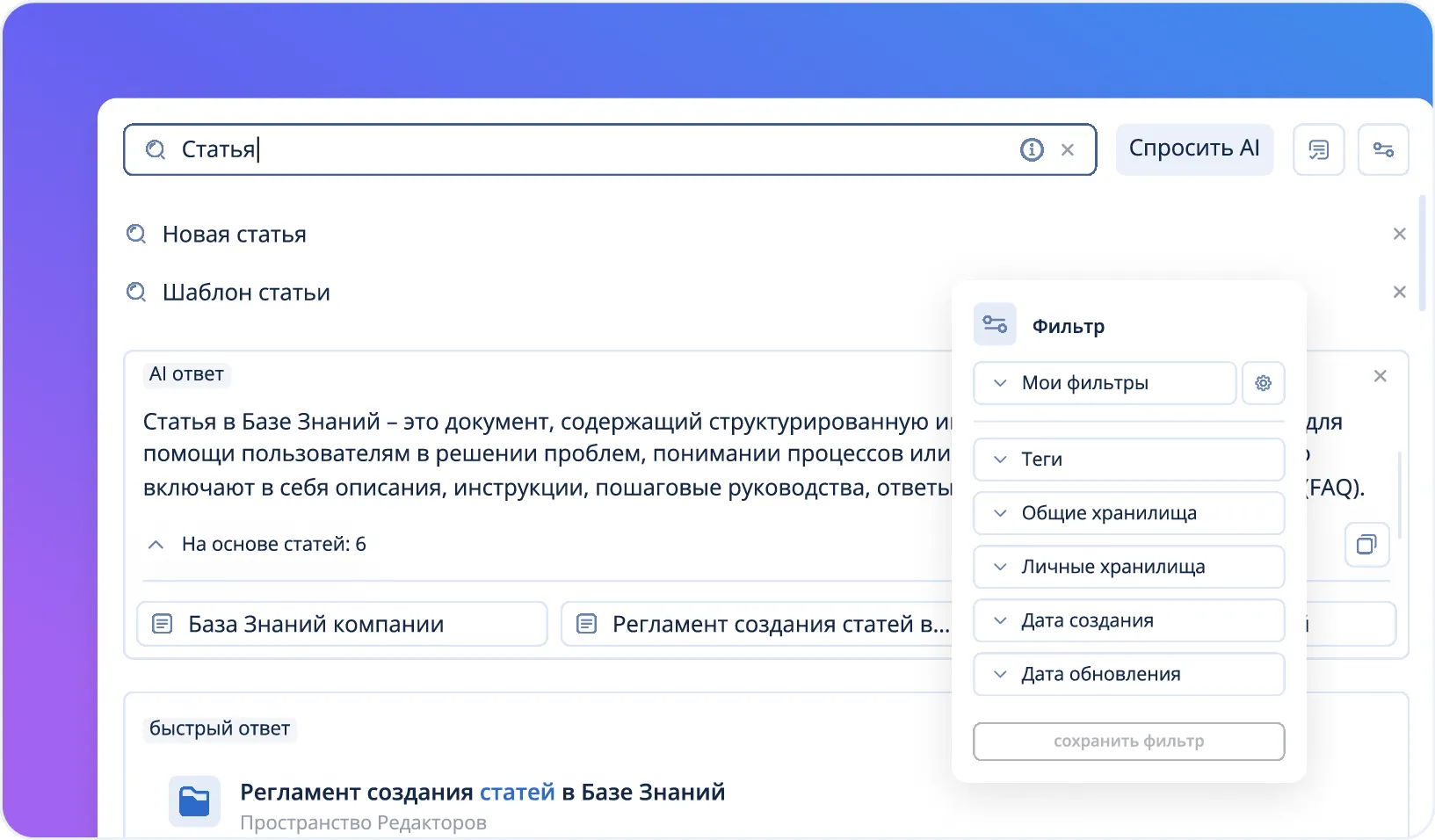The height and width of the screenshot is (840, 1435).
Task: Remove the 'Шаблон статьи' suggestion
Action: (1399, 293)
